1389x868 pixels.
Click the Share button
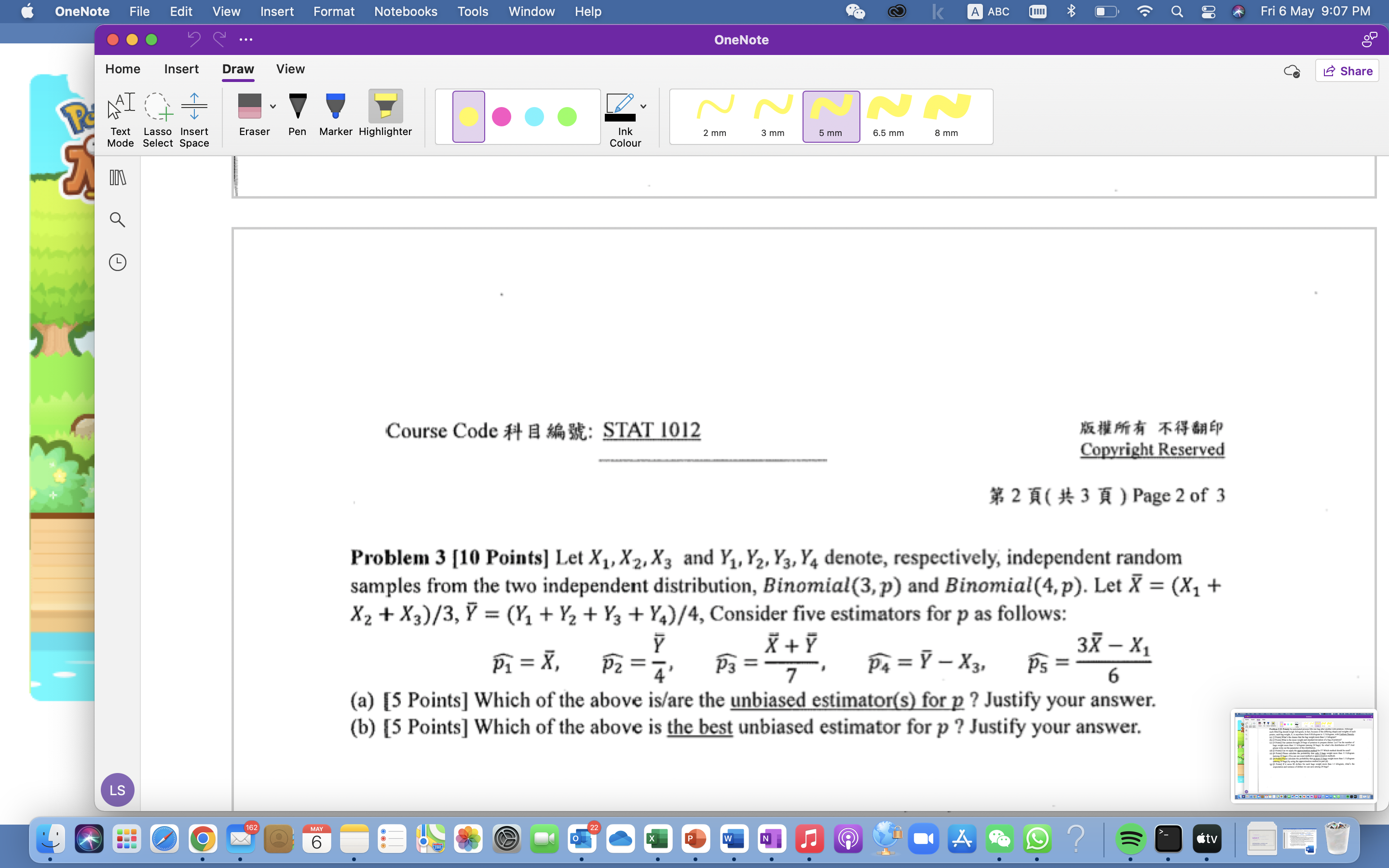(x=1347, y=70)
